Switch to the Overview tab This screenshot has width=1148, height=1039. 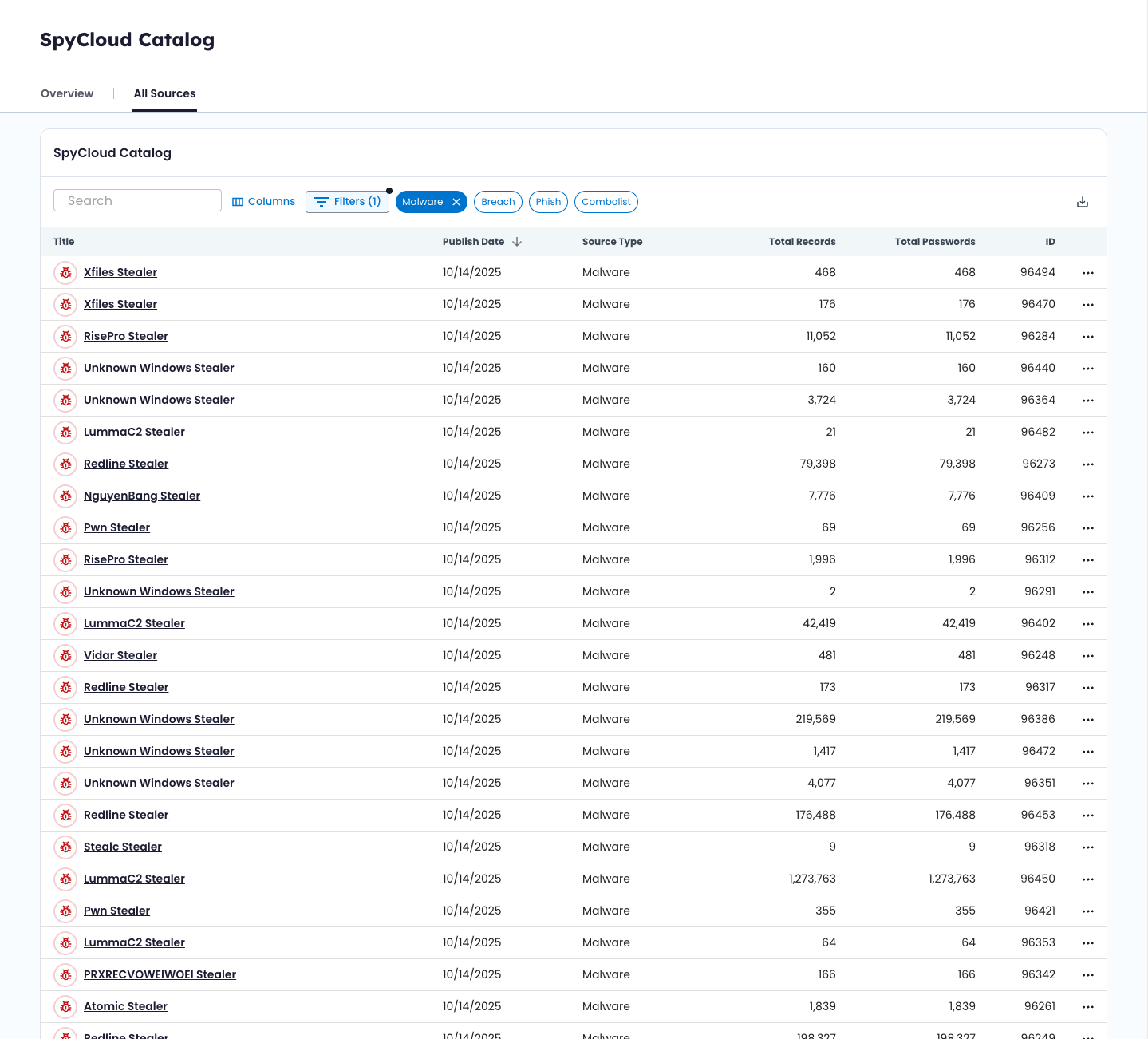tap(67, 93)
